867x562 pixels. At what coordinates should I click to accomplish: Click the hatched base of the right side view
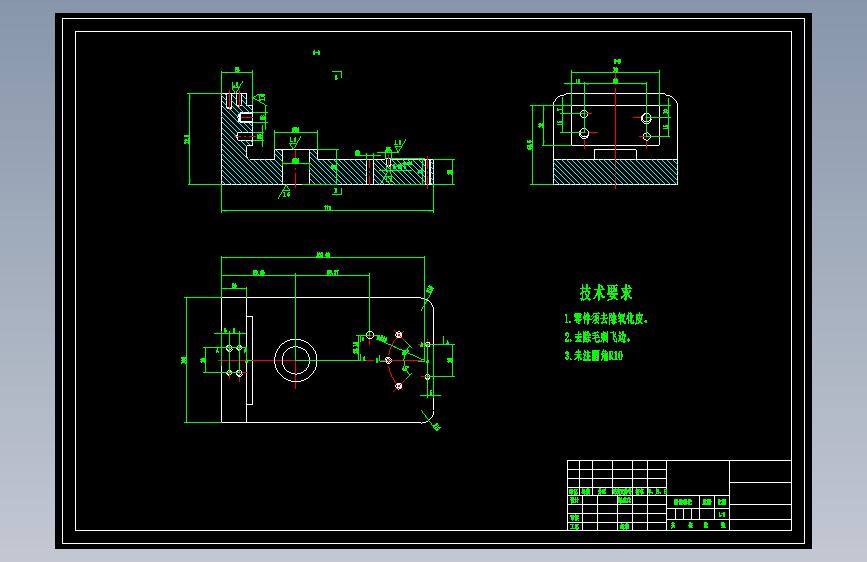click(x=615, y=171)
